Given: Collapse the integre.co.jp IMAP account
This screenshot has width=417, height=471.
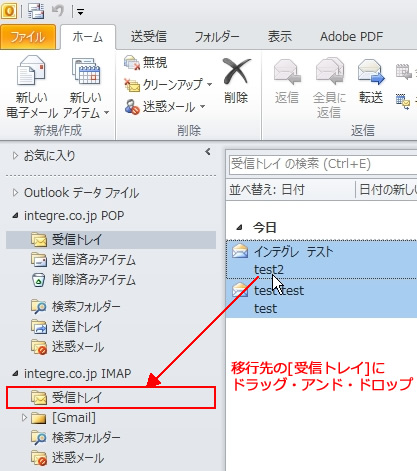Looking at the screenshot, I should tap(15, 374).
